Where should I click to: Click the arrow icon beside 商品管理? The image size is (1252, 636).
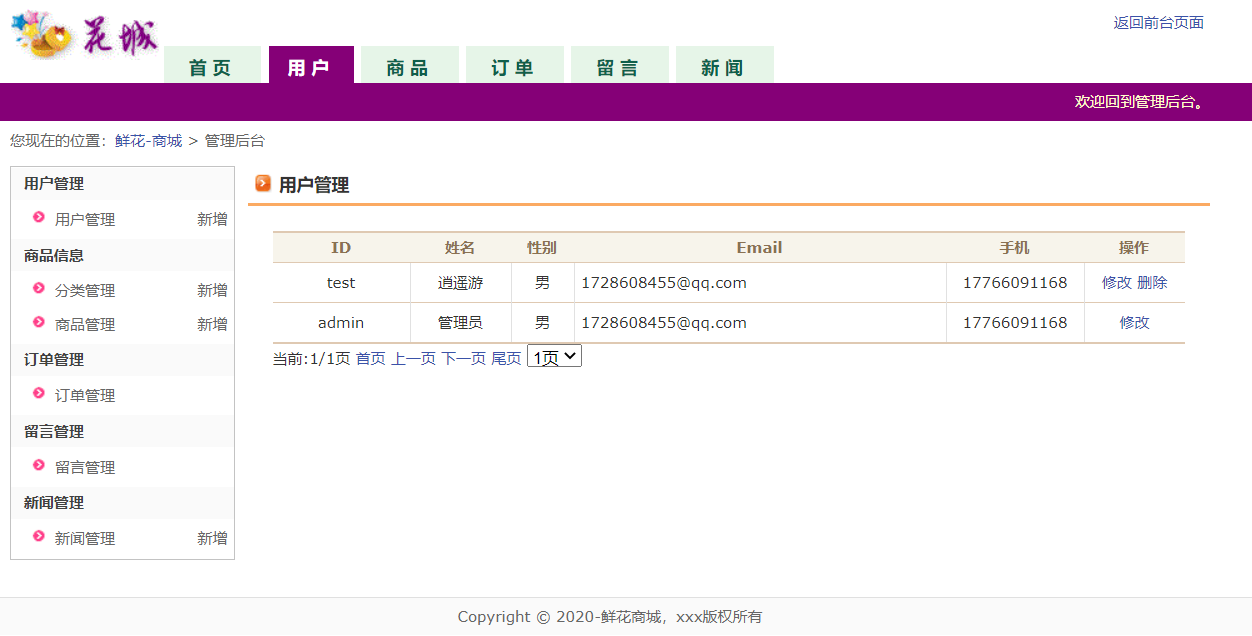[38, 325]
